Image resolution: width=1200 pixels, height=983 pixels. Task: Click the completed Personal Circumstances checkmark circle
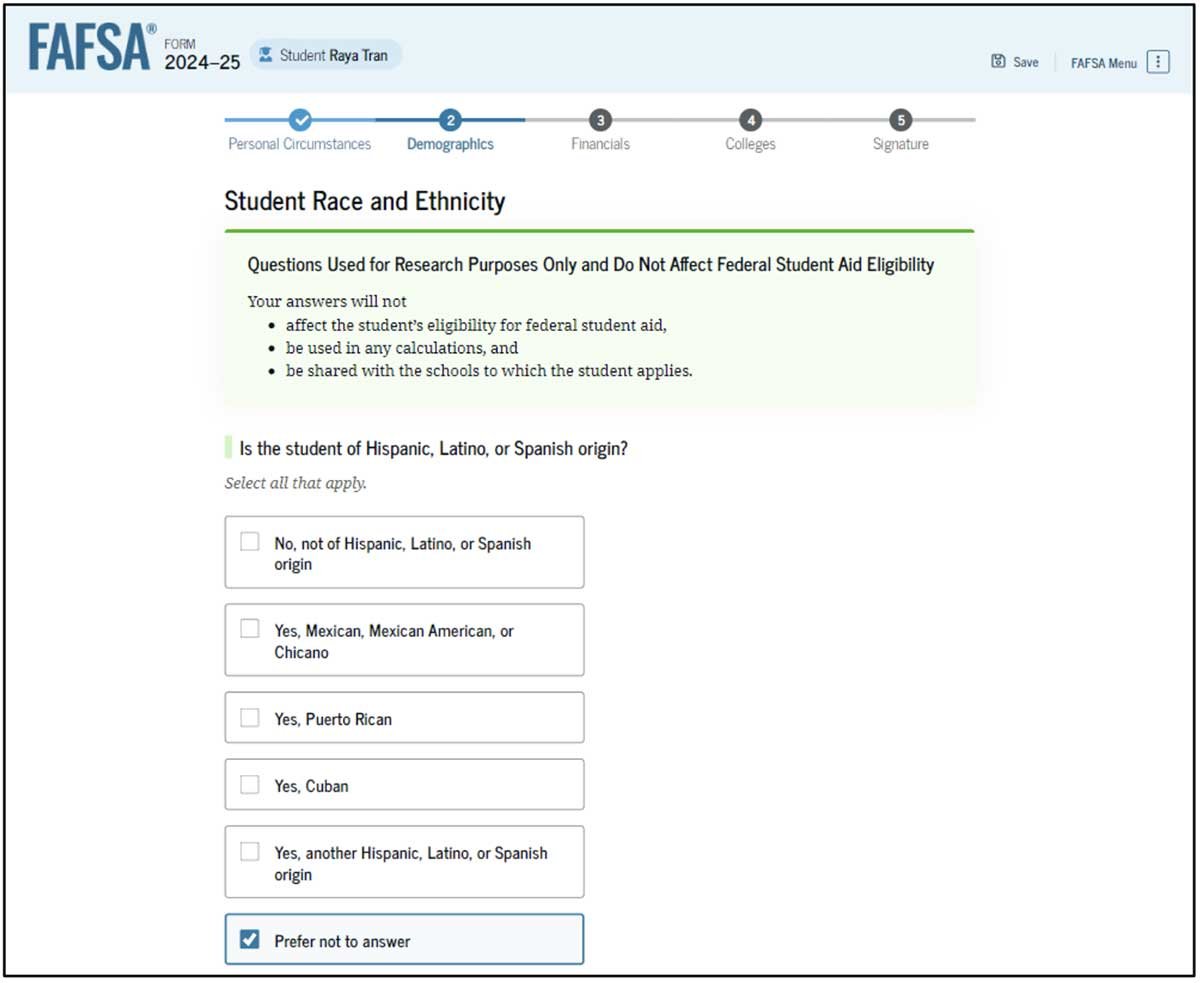pyautogui.click(x=300, y=120)
